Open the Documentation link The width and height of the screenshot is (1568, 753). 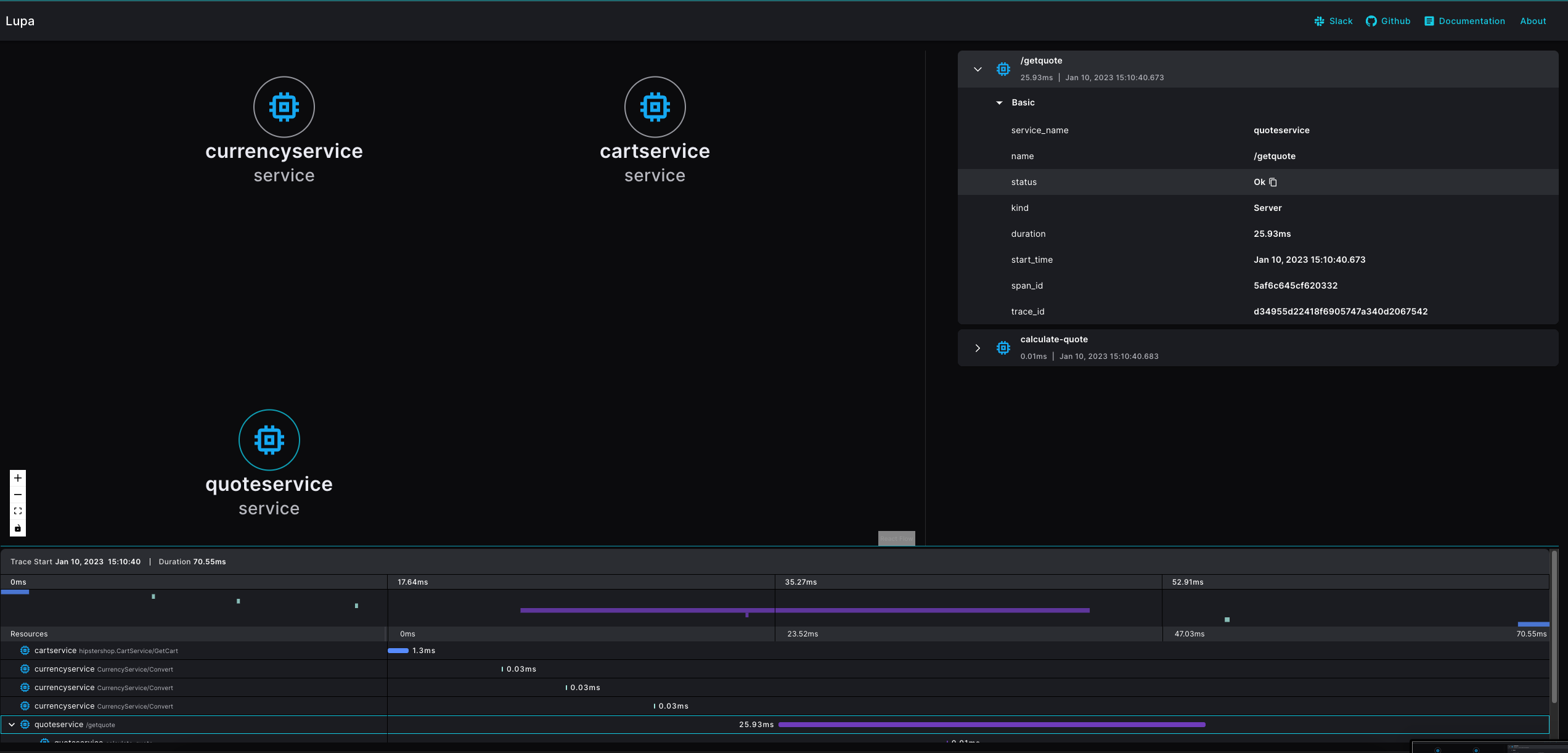click(1464, 21)
